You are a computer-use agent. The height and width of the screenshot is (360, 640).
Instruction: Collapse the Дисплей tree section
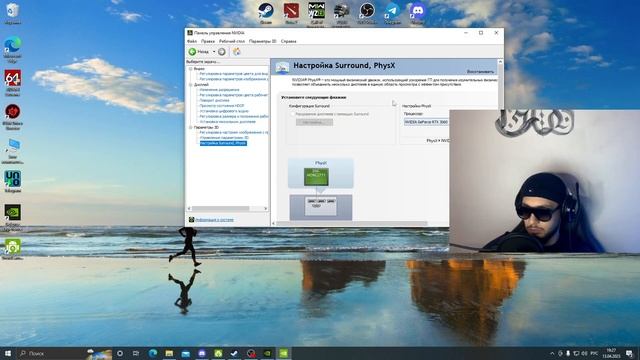191,84
